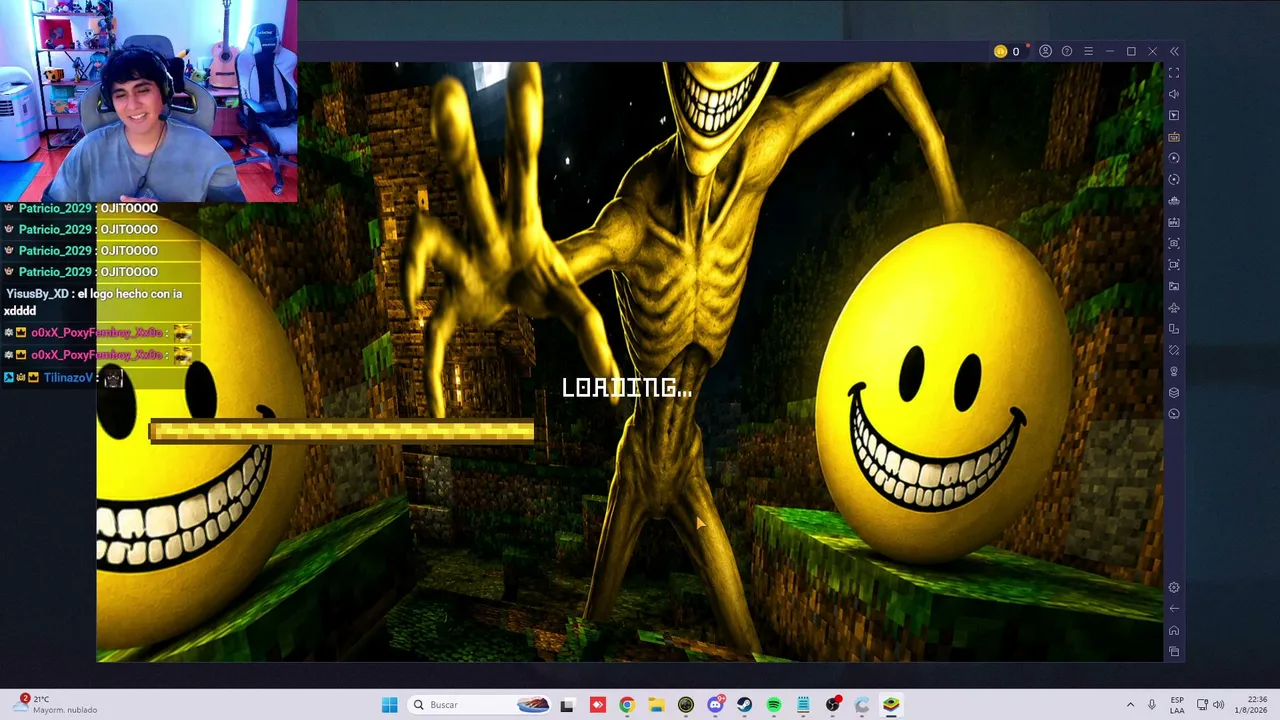Rotate the screen using sidebar icon
1280x720 pixels.
[1174, 329]
